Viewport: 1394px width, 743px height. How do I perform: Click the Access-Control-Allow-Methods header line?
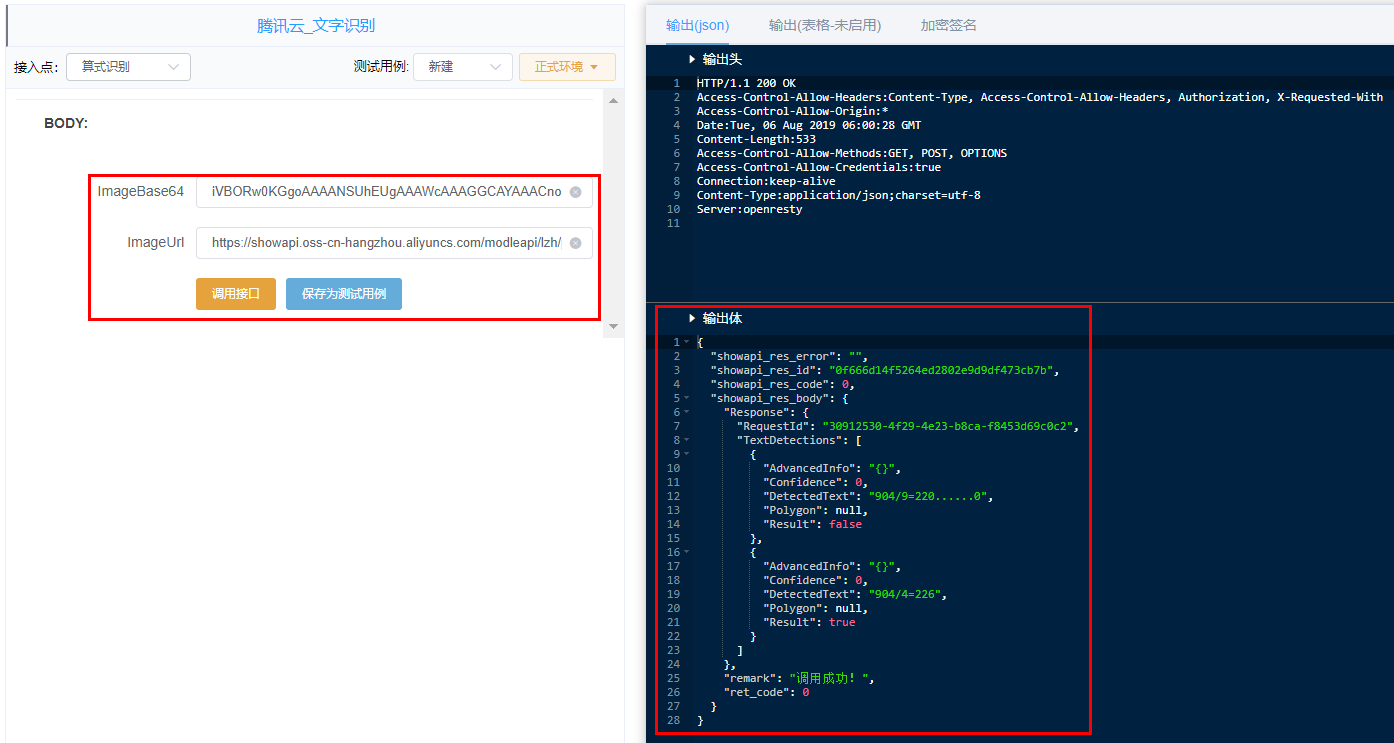coord(852,154)
